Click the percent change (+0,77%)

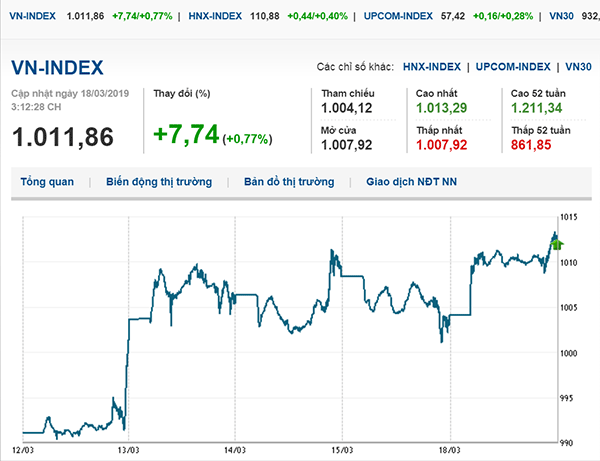coord(247,139)
